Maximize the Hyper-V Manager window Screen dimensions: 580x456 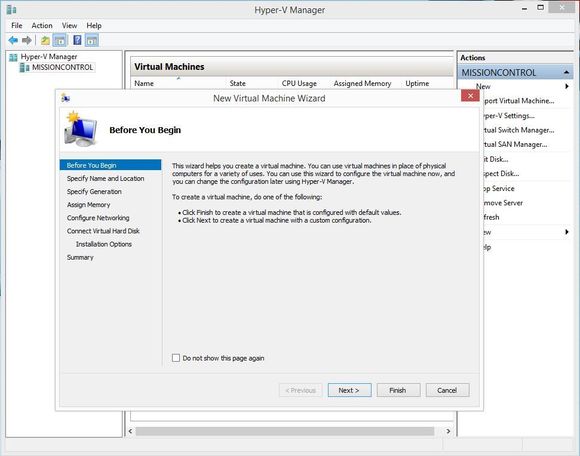tap(540, 8)
